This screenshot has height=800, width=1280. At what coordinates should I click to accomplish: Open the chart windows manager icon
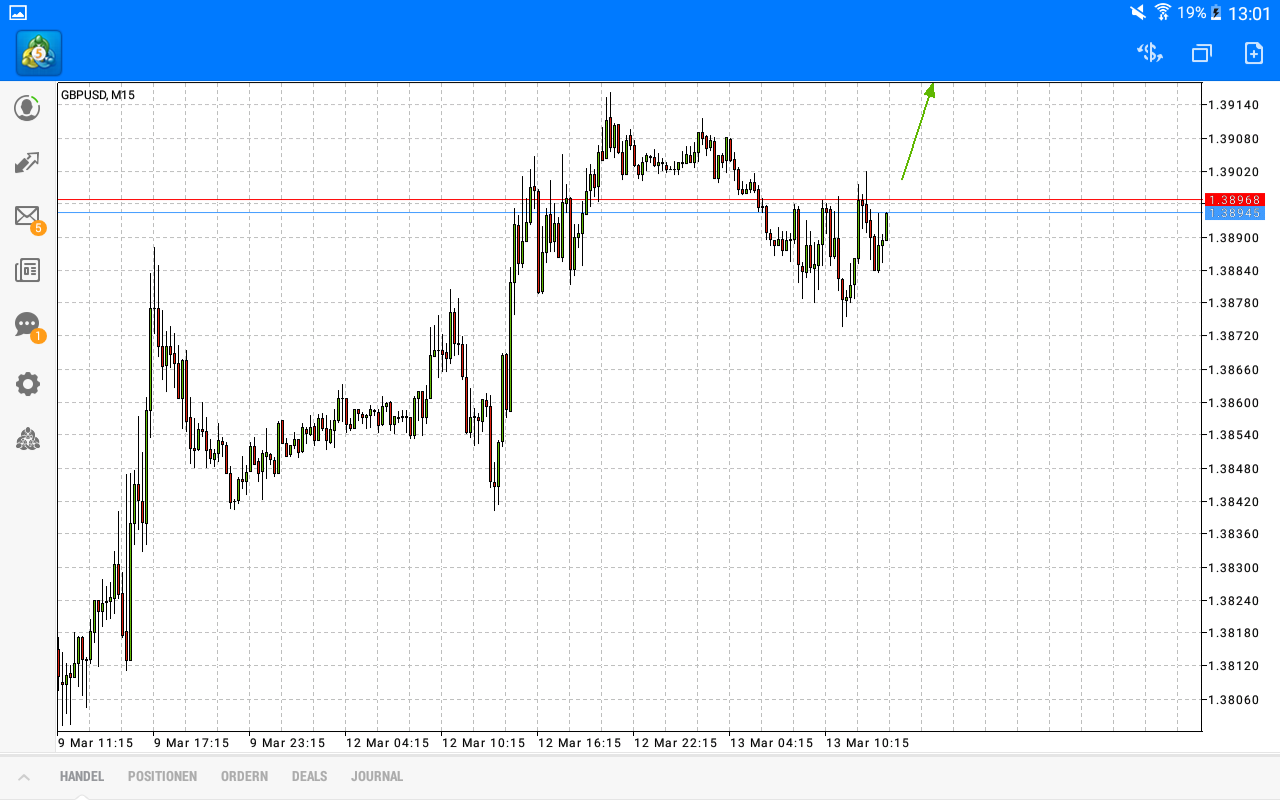coord(1201,52)
